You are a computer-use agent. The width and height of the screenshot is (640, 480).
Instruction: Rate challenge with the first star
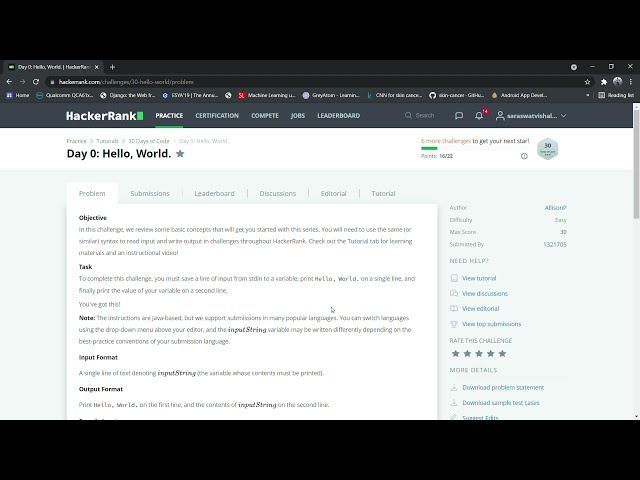click(456, 353)
